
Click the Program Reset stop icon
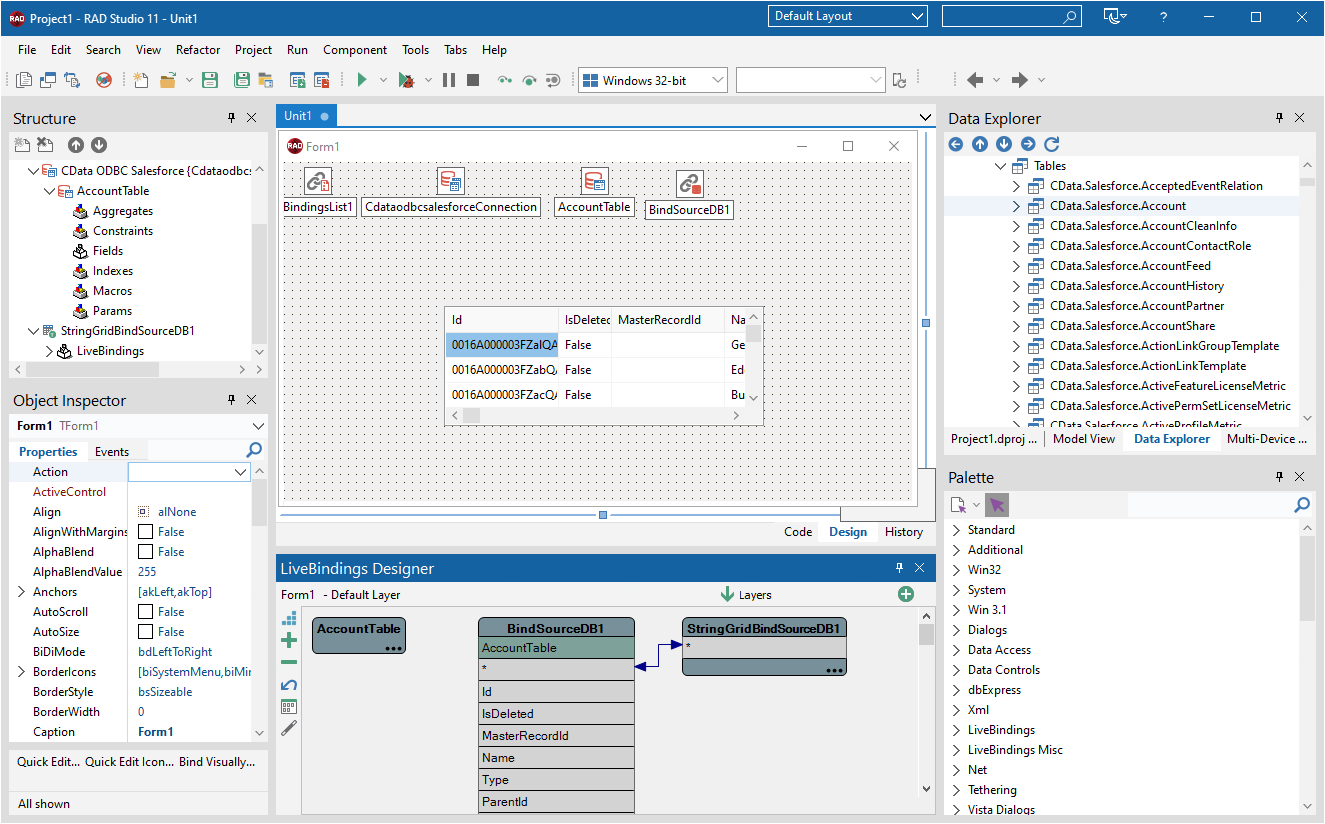[x=472, y=79]
